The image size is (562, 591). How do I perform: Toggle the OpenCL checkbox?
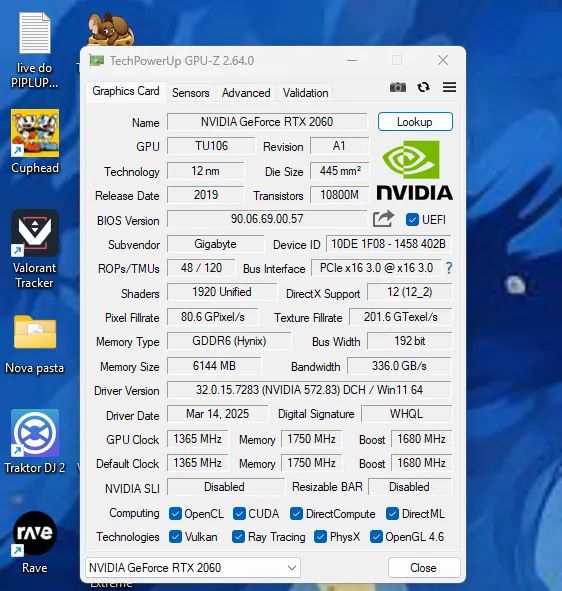click(175, 513)
